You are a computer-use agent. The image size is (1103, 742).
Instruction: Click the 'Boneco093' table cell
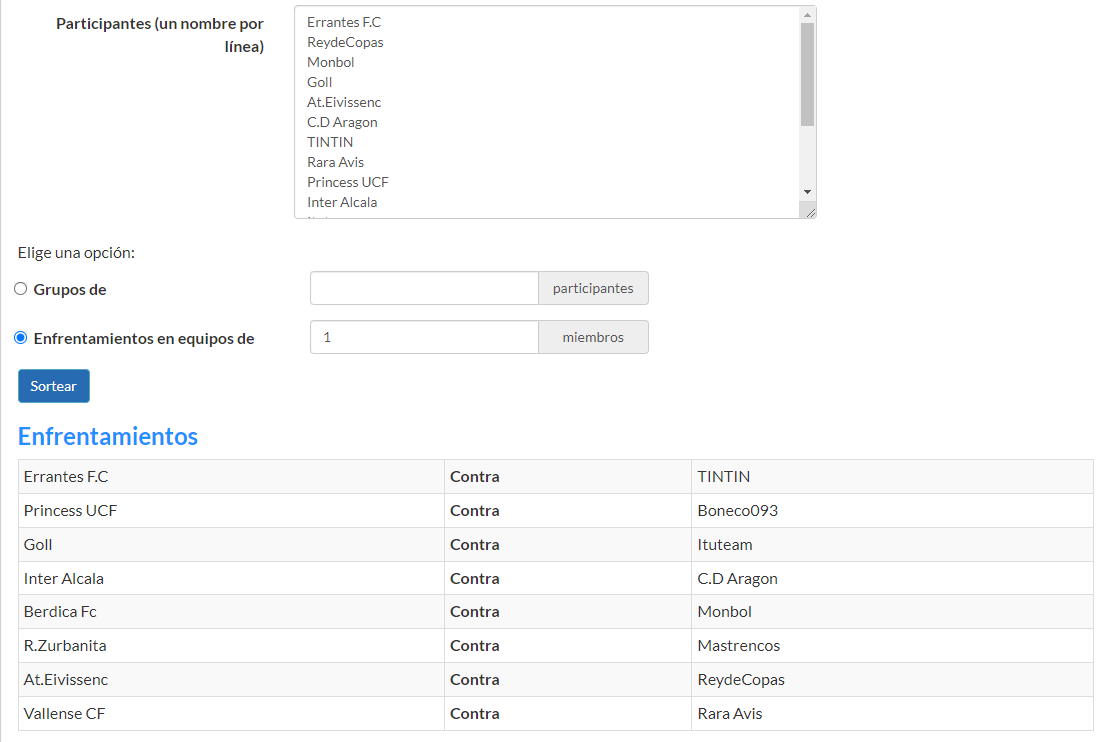point(891,511)
